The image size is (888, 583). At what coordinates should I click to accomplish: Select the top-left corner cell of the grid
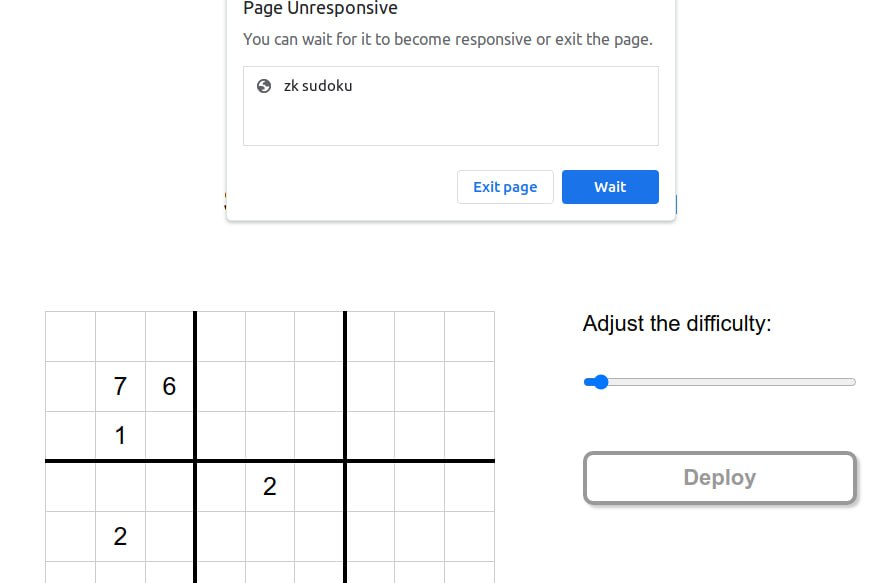70,336
